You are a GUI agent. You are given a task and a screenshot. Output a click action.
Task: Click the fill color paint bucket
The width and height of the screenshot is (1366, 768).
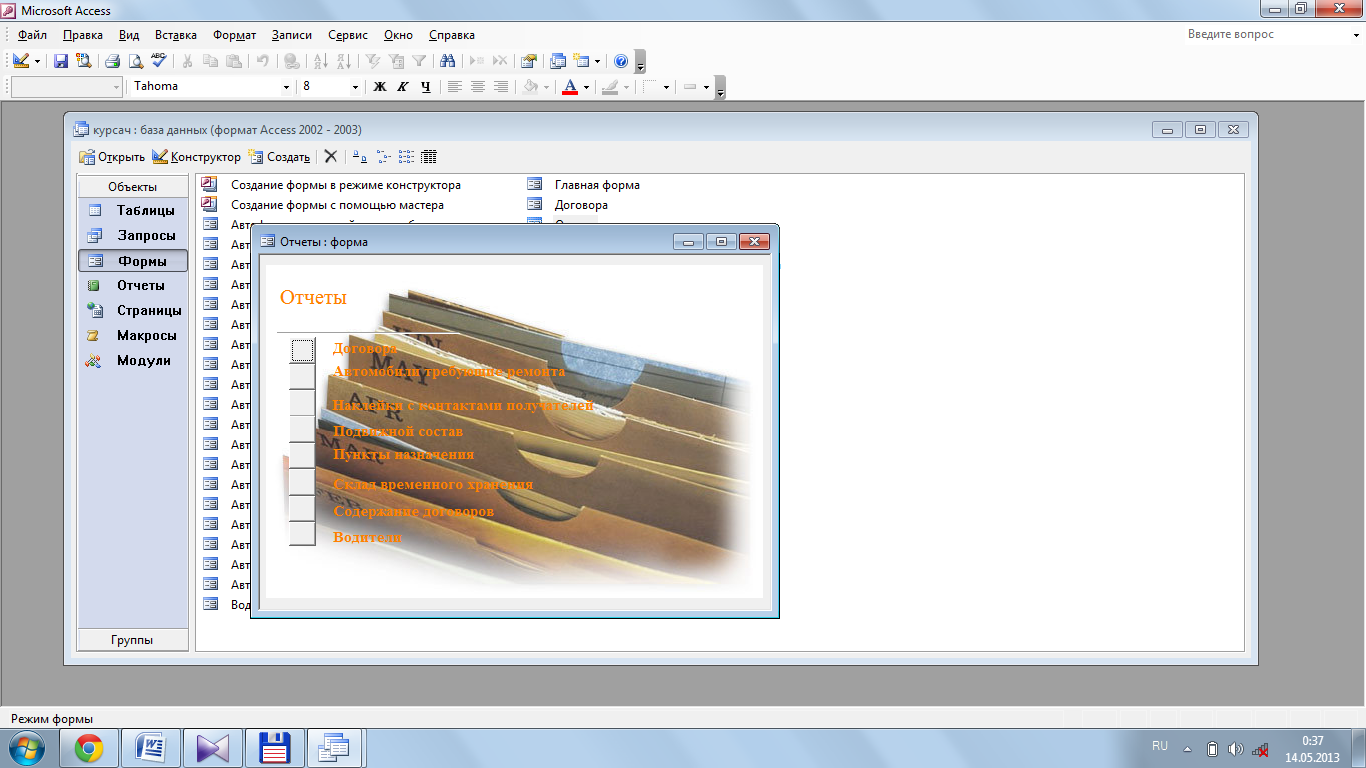532,87
